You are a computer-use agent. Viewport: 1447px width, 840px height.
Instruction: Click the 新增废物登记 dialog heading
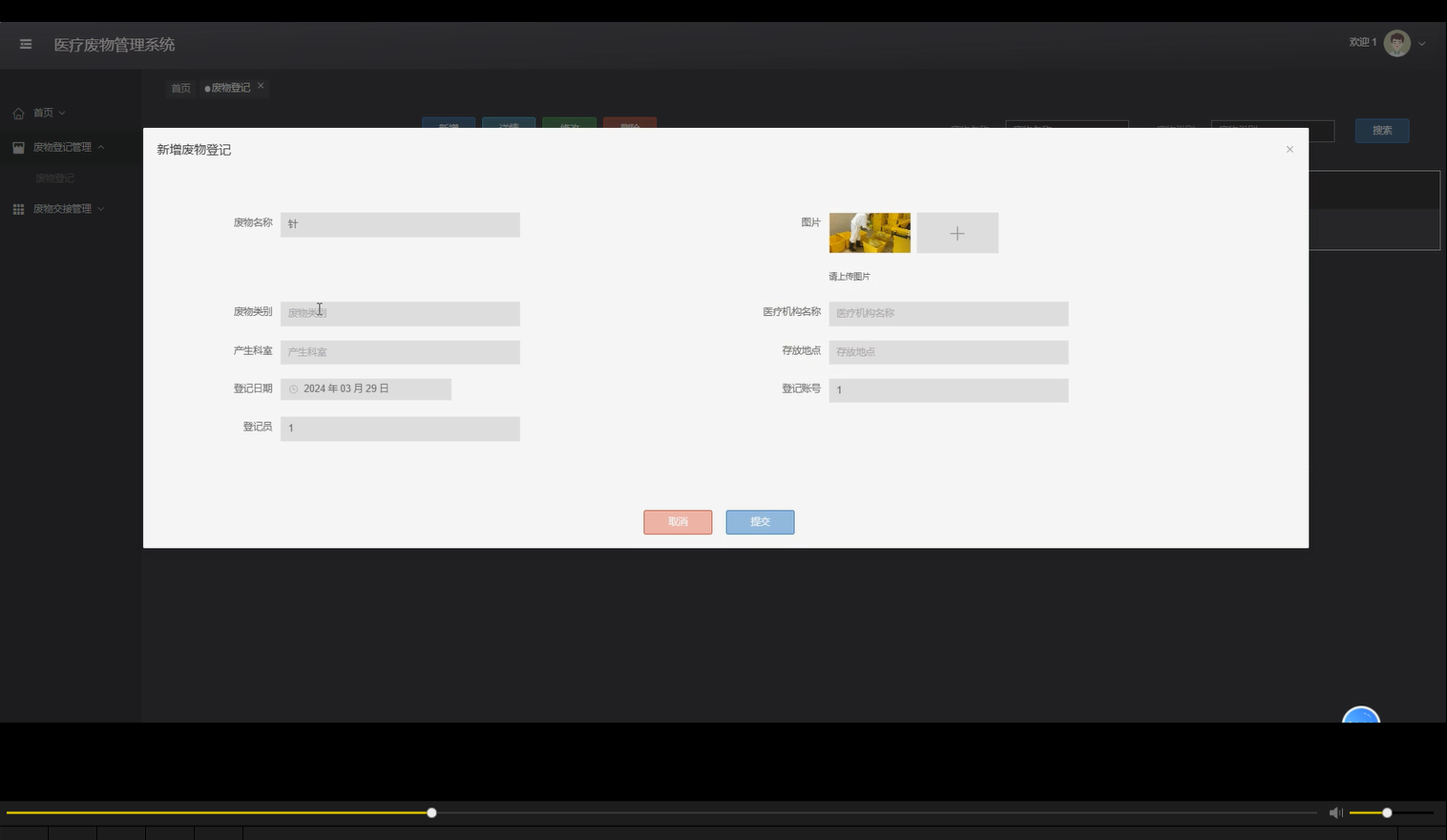[x=194, y=150]
